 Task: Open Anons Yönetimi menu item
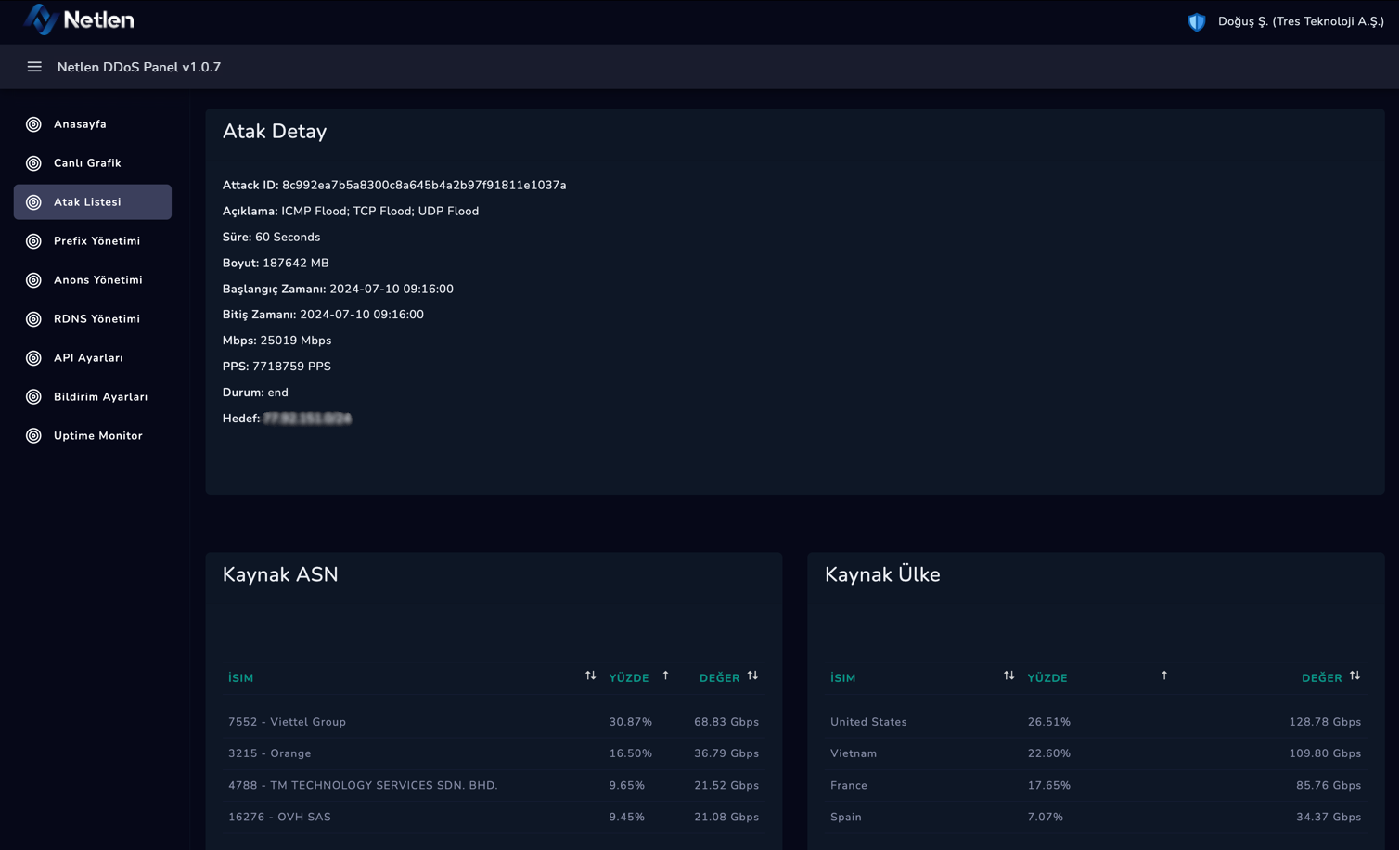[x=93, y=280]
